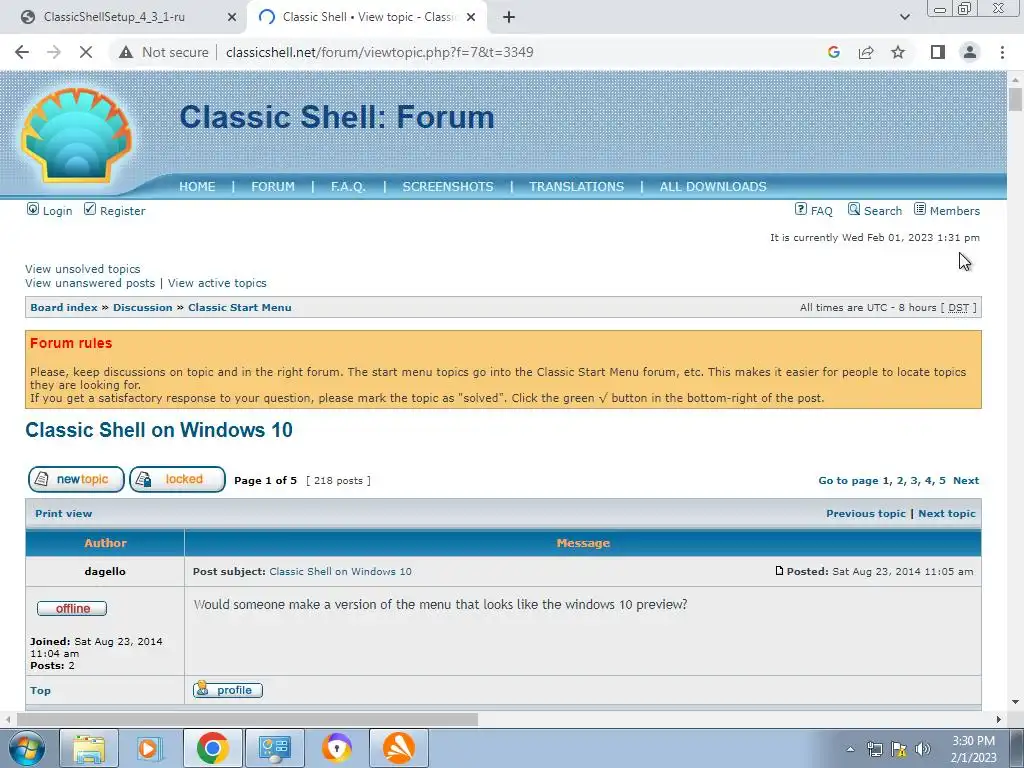Open the side panel icon
The height and width of the screenshot is (768, 1024).
pos(938,52)
